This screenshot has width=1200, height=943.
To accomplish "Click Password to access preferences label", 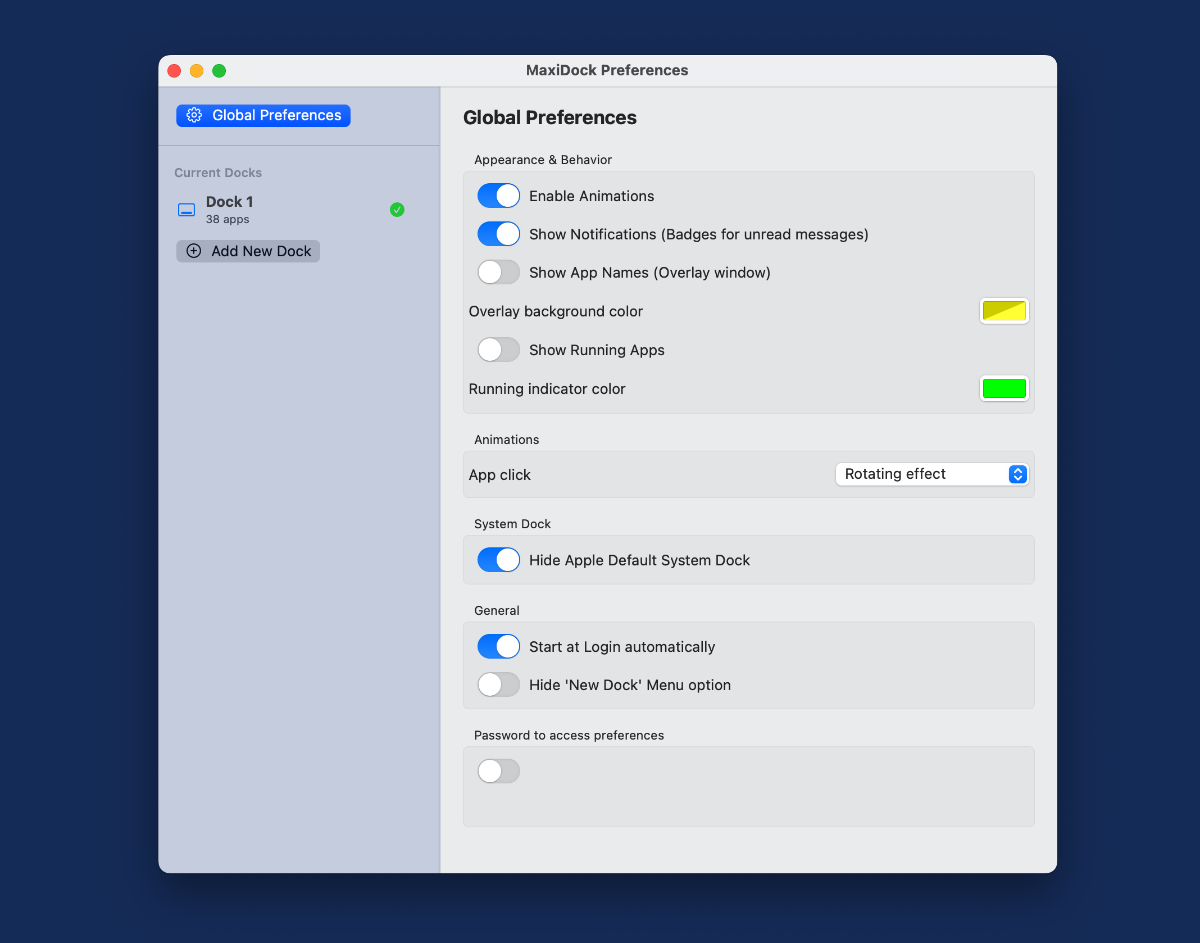I will pos(569,735).
